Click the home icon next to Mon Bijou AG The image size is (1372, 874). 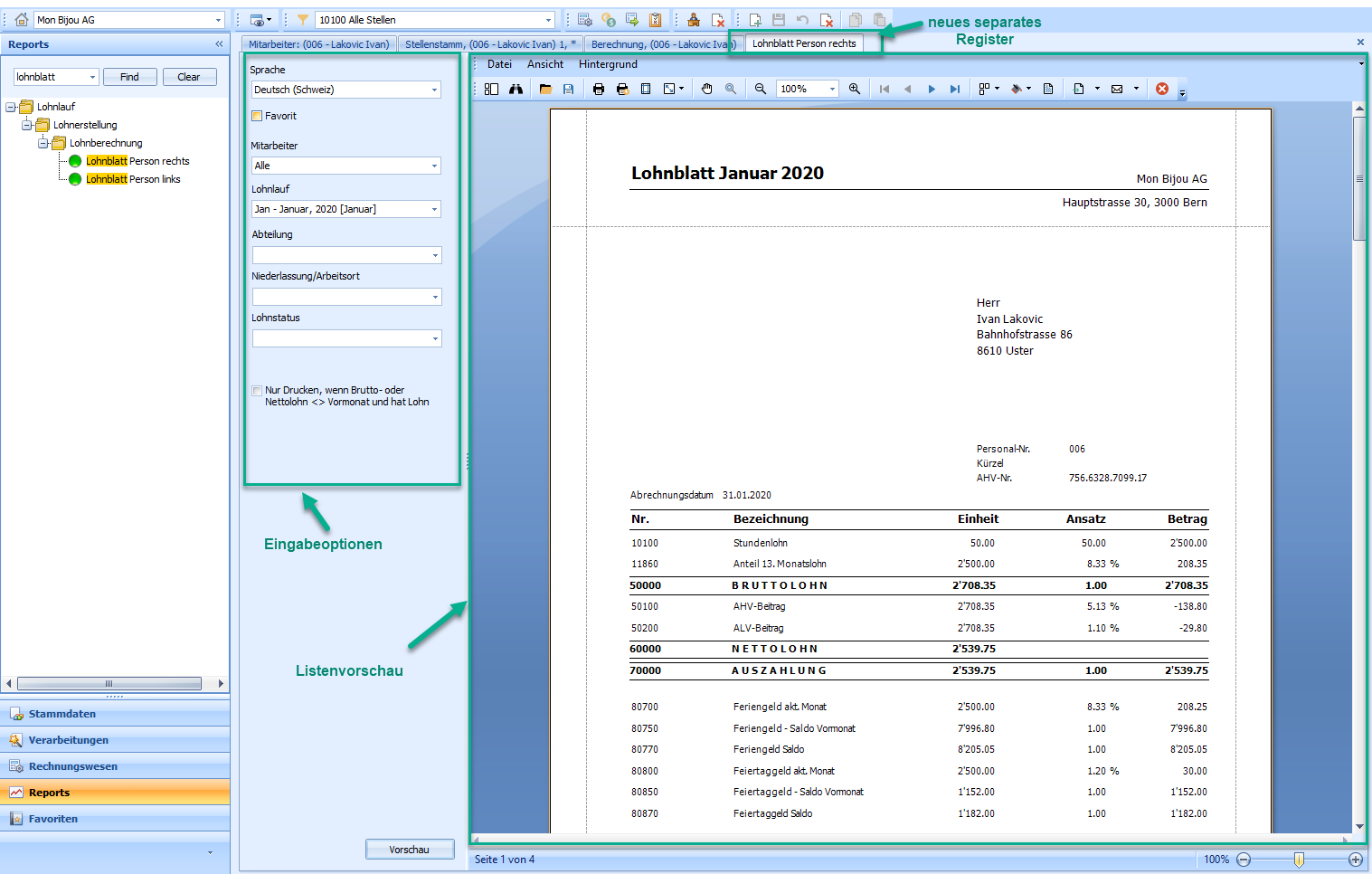pyautogui.click(x=21, y=20)
